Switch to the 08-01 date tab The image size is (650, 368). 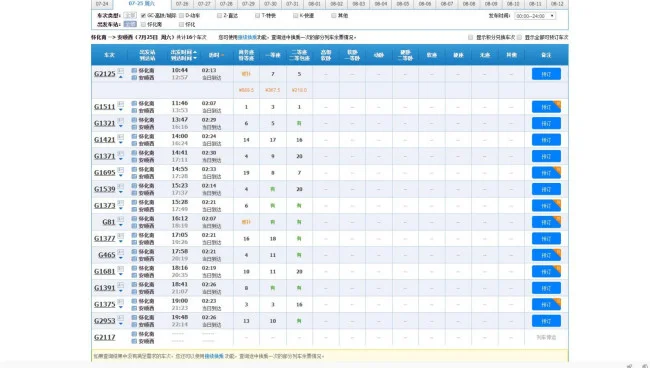[x=314, y=4]
